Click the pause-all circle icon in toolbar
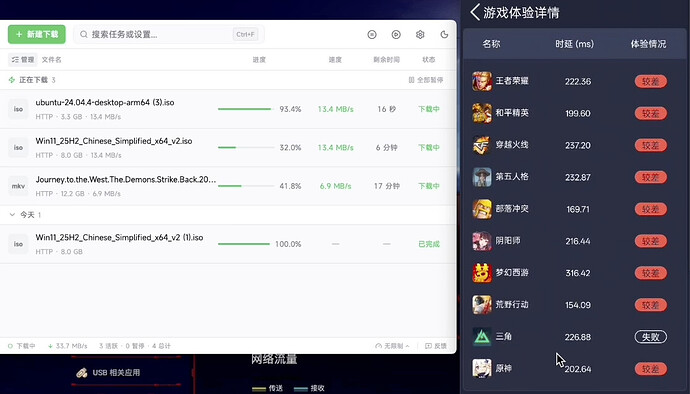 click(x=372, y=34)
